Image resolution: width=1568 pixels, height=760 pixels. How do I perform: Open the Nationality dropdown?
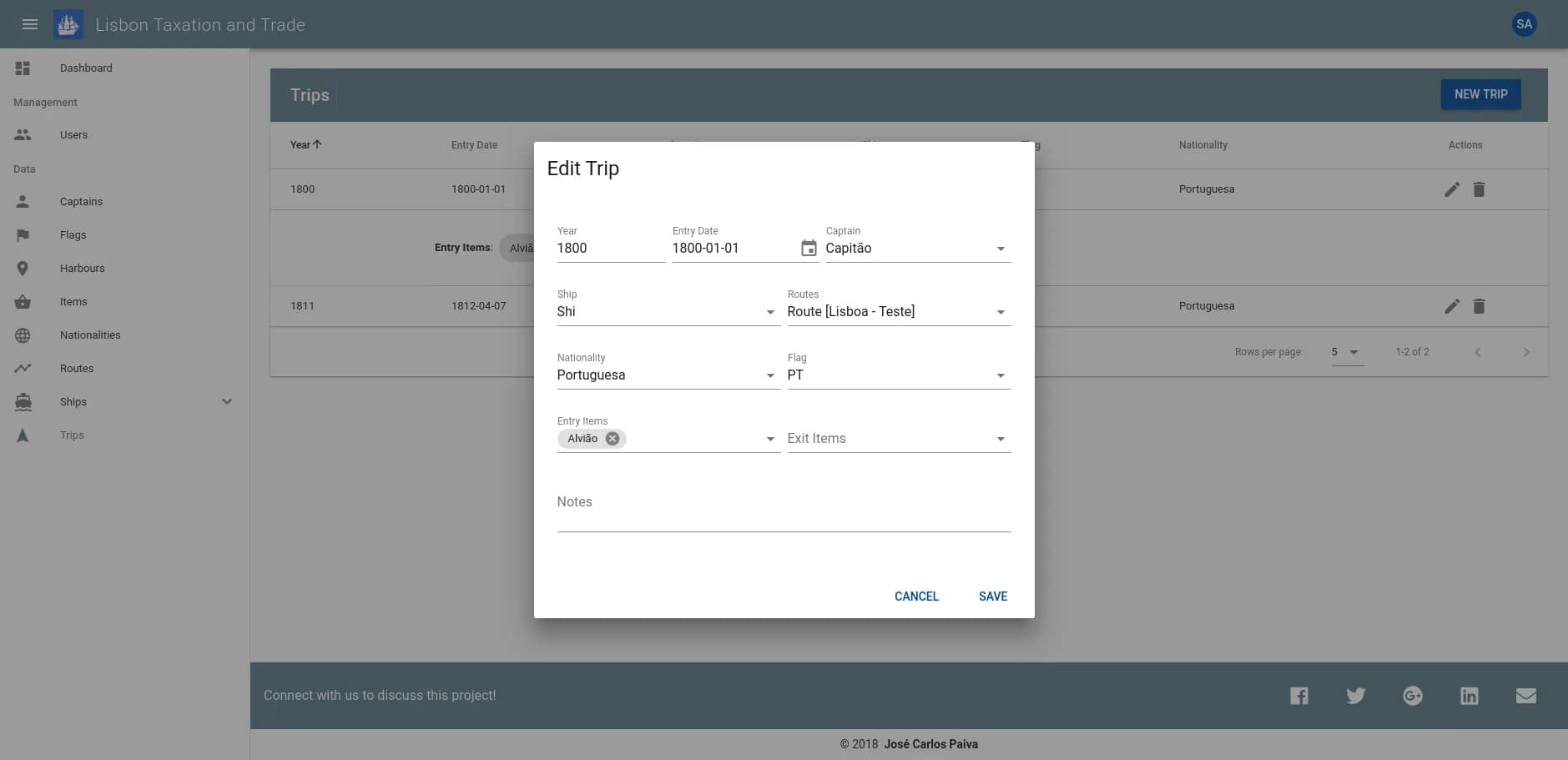(x=668, y=375)
